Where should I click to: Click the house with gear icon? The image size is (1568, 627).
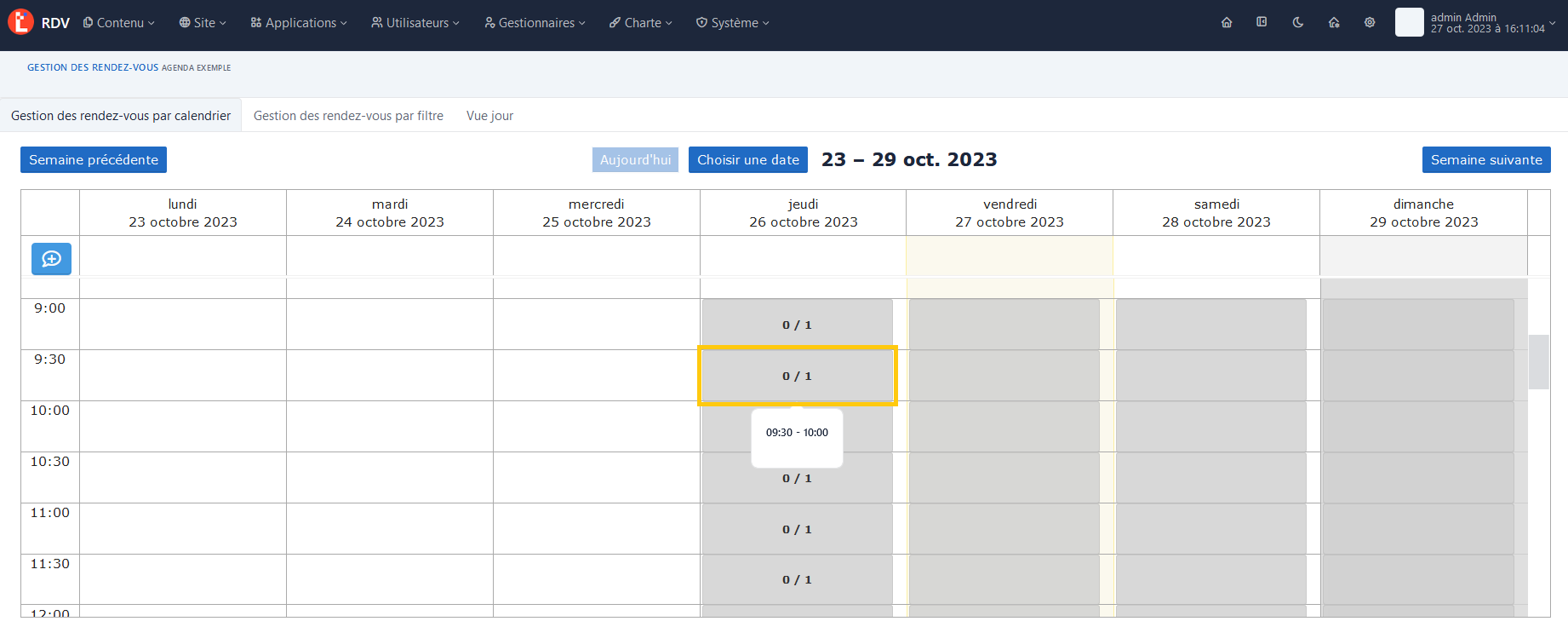pos(1334,23)
